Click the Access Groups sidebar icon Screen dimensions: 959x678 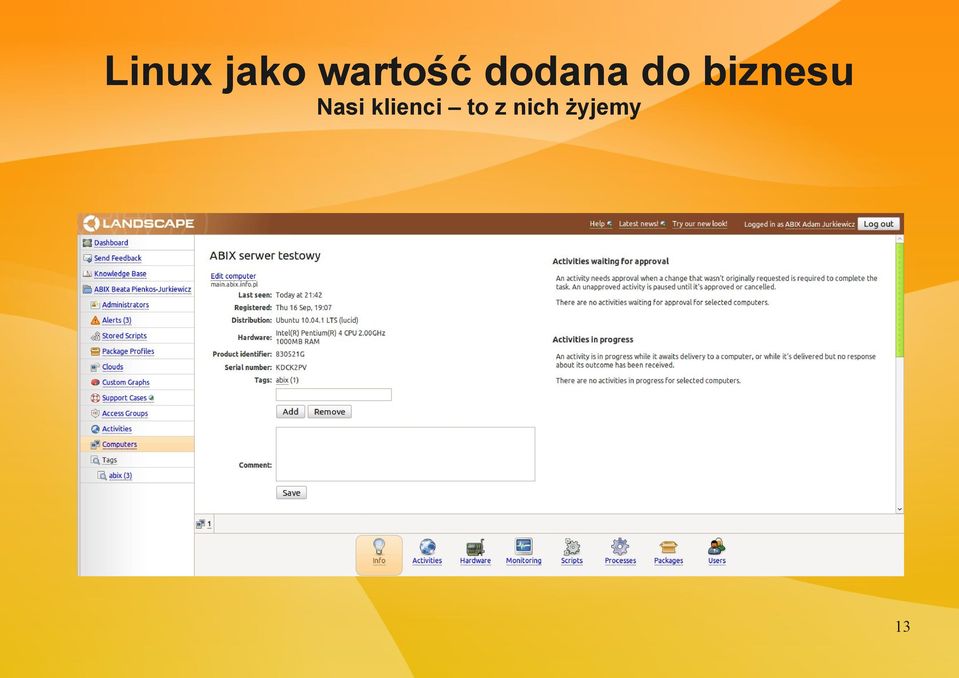point(95,413)
